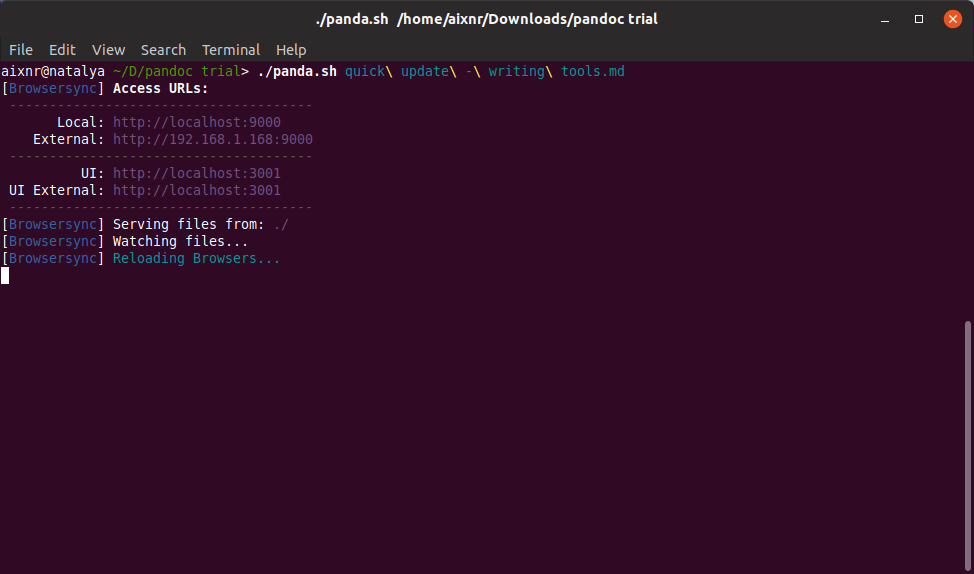This screenshot has height=574, width=974.
Task: Open the View menu
Action: [x=109, y=50]
